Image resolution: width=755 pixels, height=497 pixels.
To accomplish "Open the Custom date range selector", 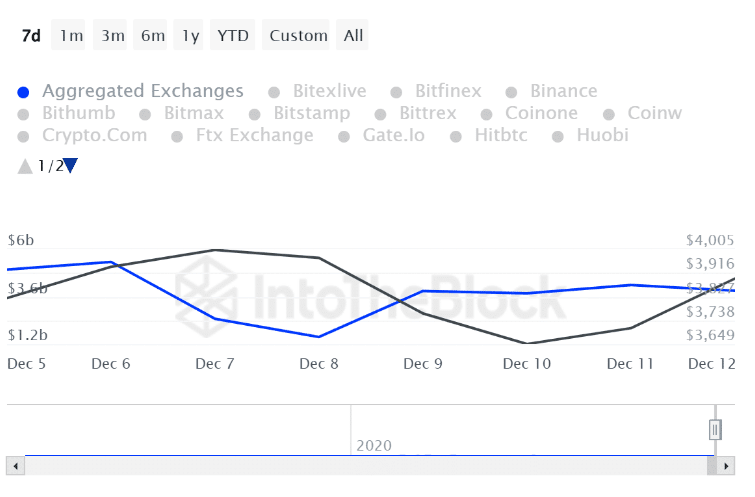I will point(298,36).
